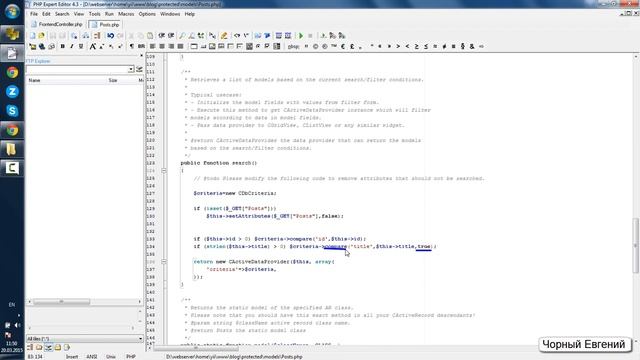Click the FTP connect icon beside combo box
This screenshot has width=640, height=360.
pyautogui.click(x=140, y=69)
